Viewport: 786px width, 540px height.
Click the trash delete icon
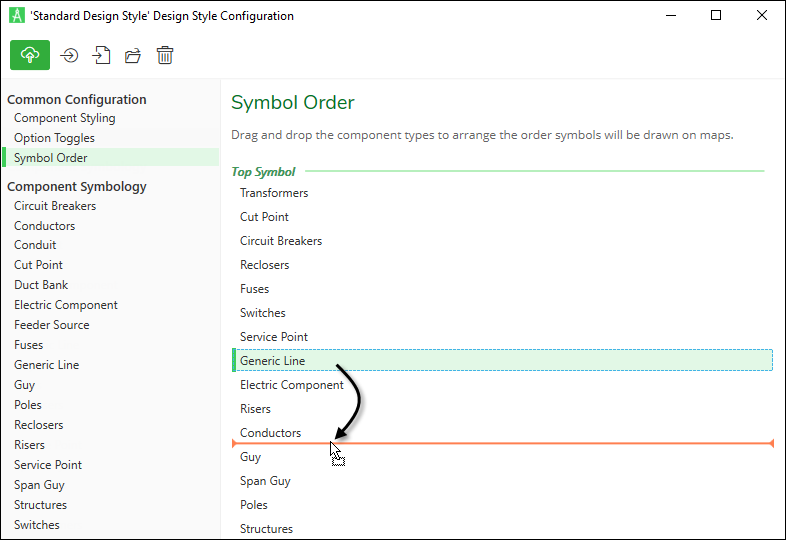click(165, 55)
